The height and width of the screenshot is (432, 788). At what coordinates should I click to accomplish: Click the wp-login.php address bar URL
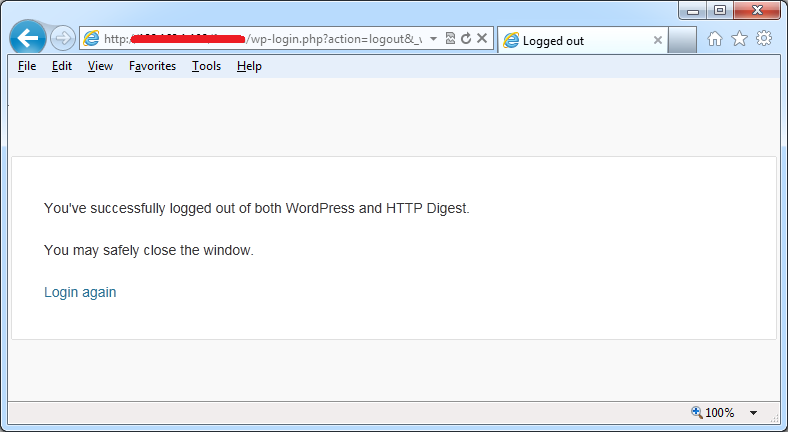pyautogui.click(x=263, y=39)
